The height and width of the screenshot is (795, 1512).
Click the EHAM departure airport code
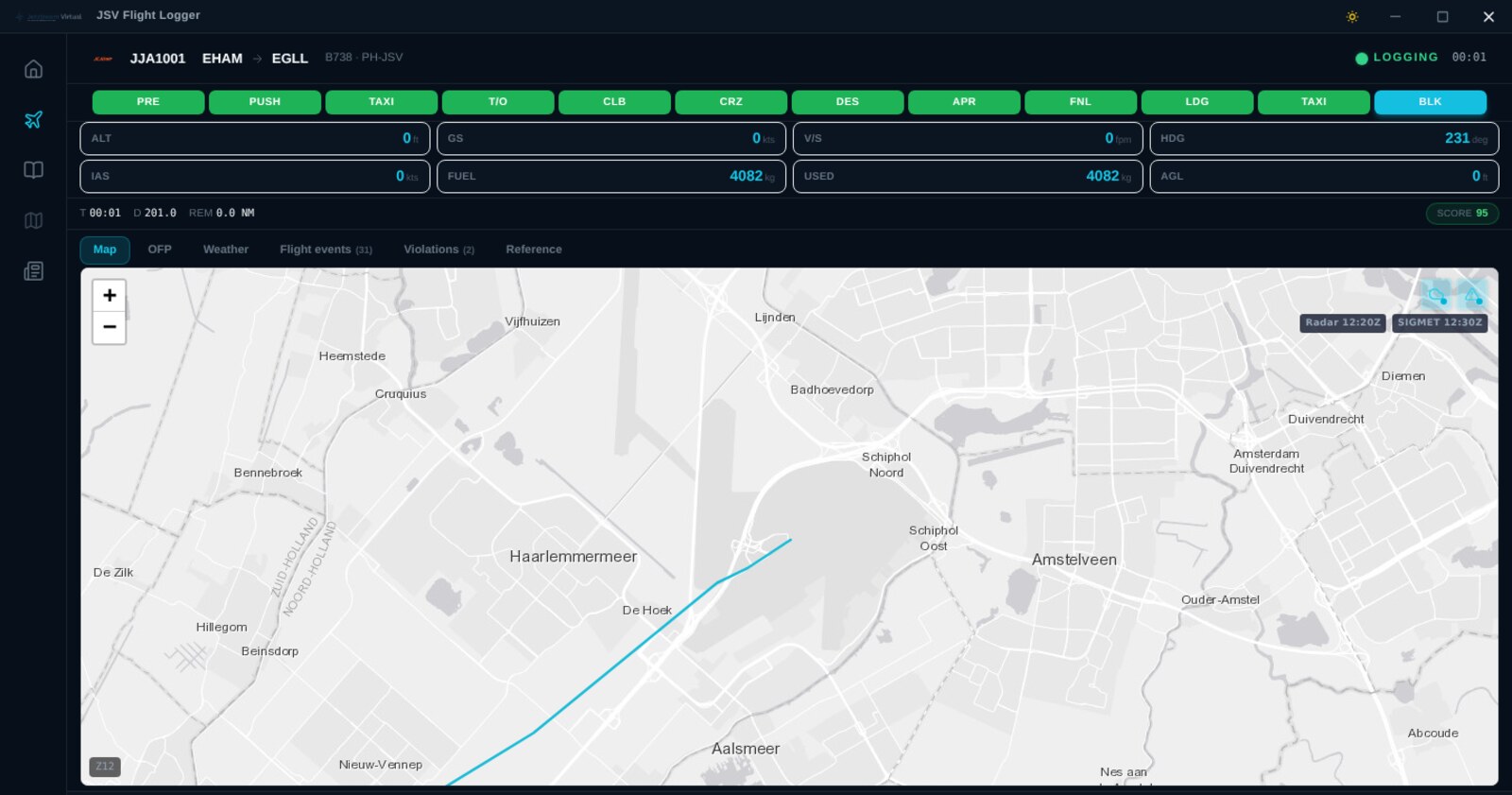point(222,59)
